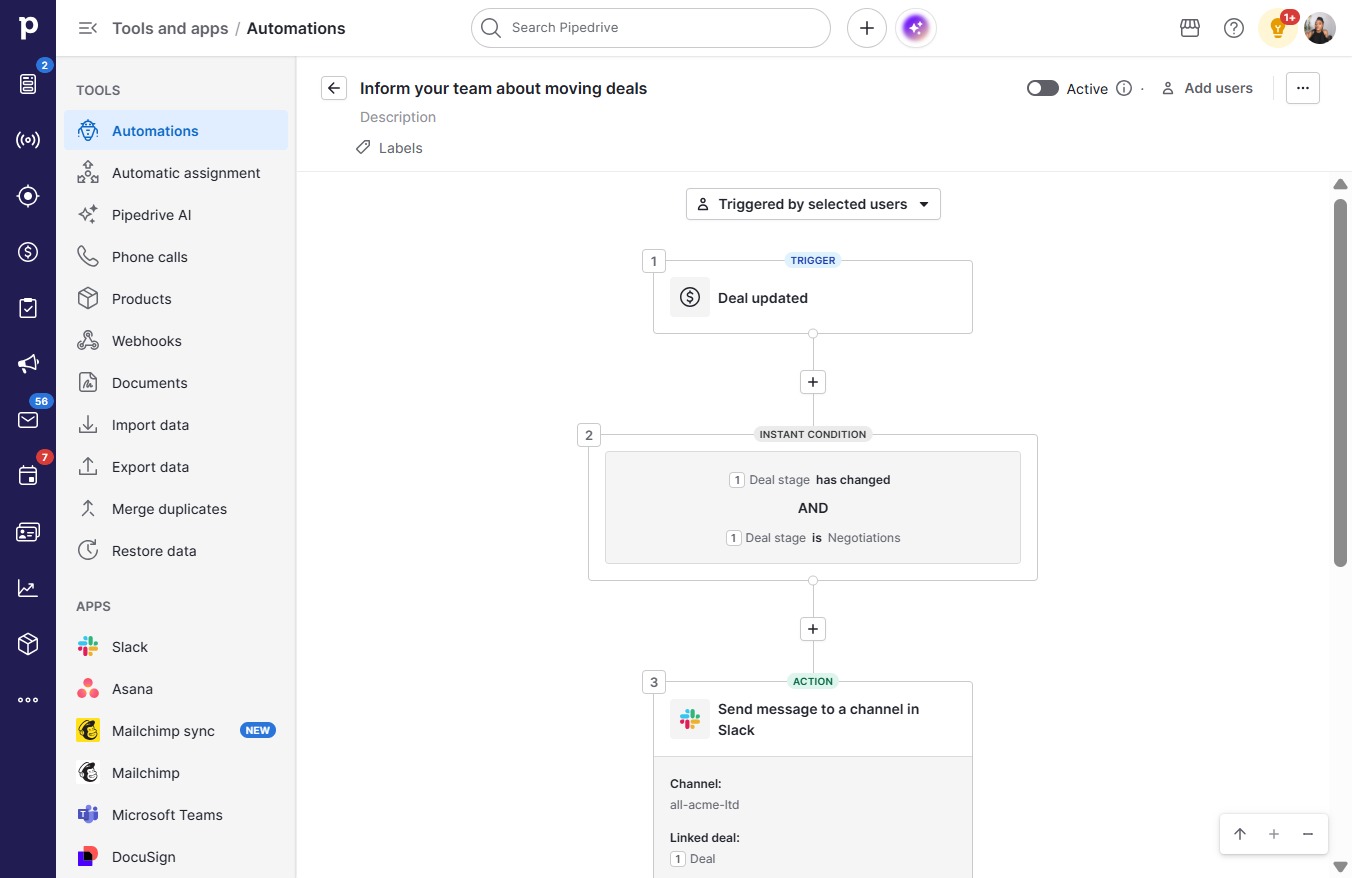Open the More ellipsis in navigation rail
Viewport: 1352px width, 878px height.
click(28, 700)
